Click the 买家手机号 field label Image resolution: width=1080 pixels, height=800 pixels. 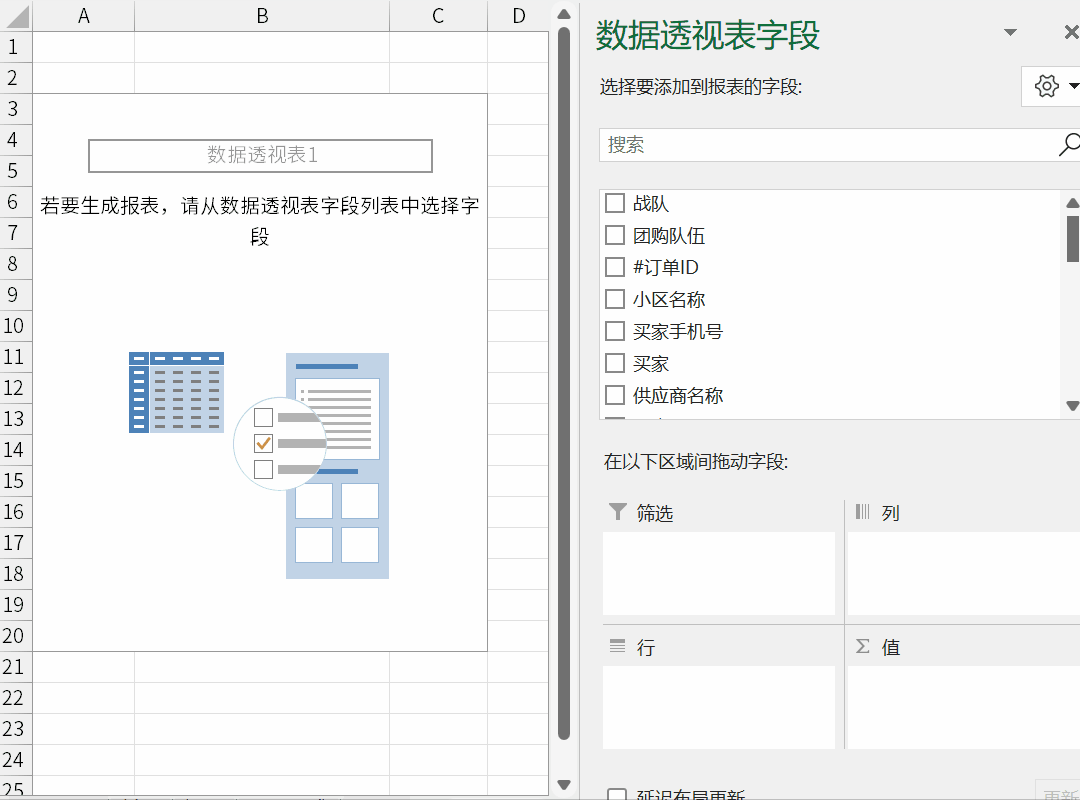(678, 331)
